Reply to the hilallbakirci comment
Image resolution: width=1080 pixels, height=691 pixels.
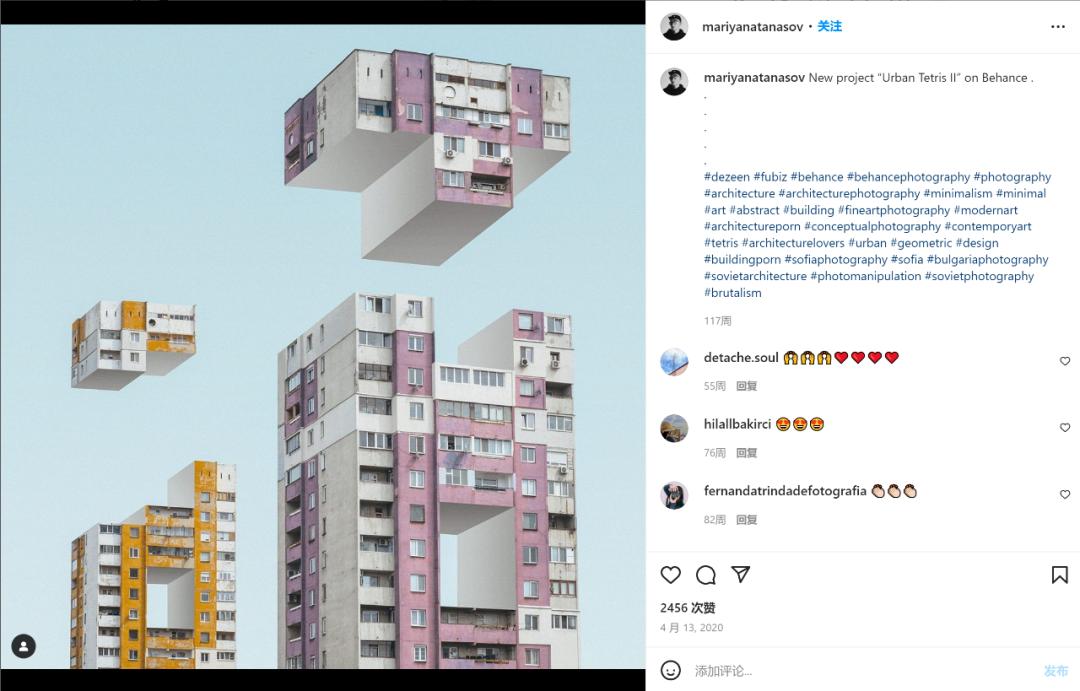(x=747, y=453)
